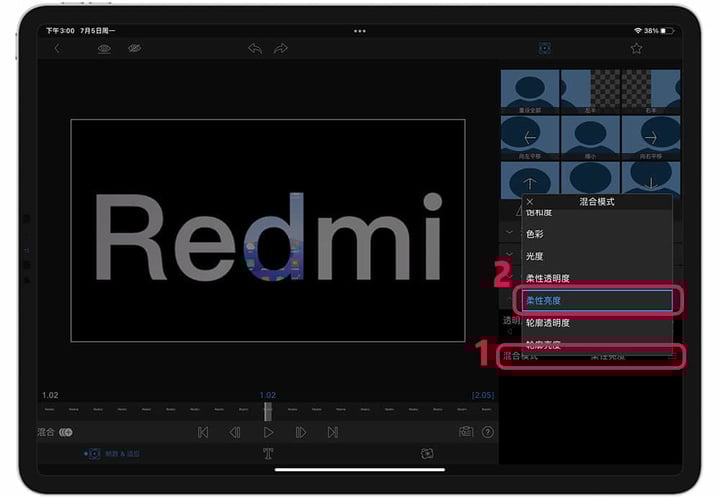Tap the battery indicator in the status bar

pos(667,31)
